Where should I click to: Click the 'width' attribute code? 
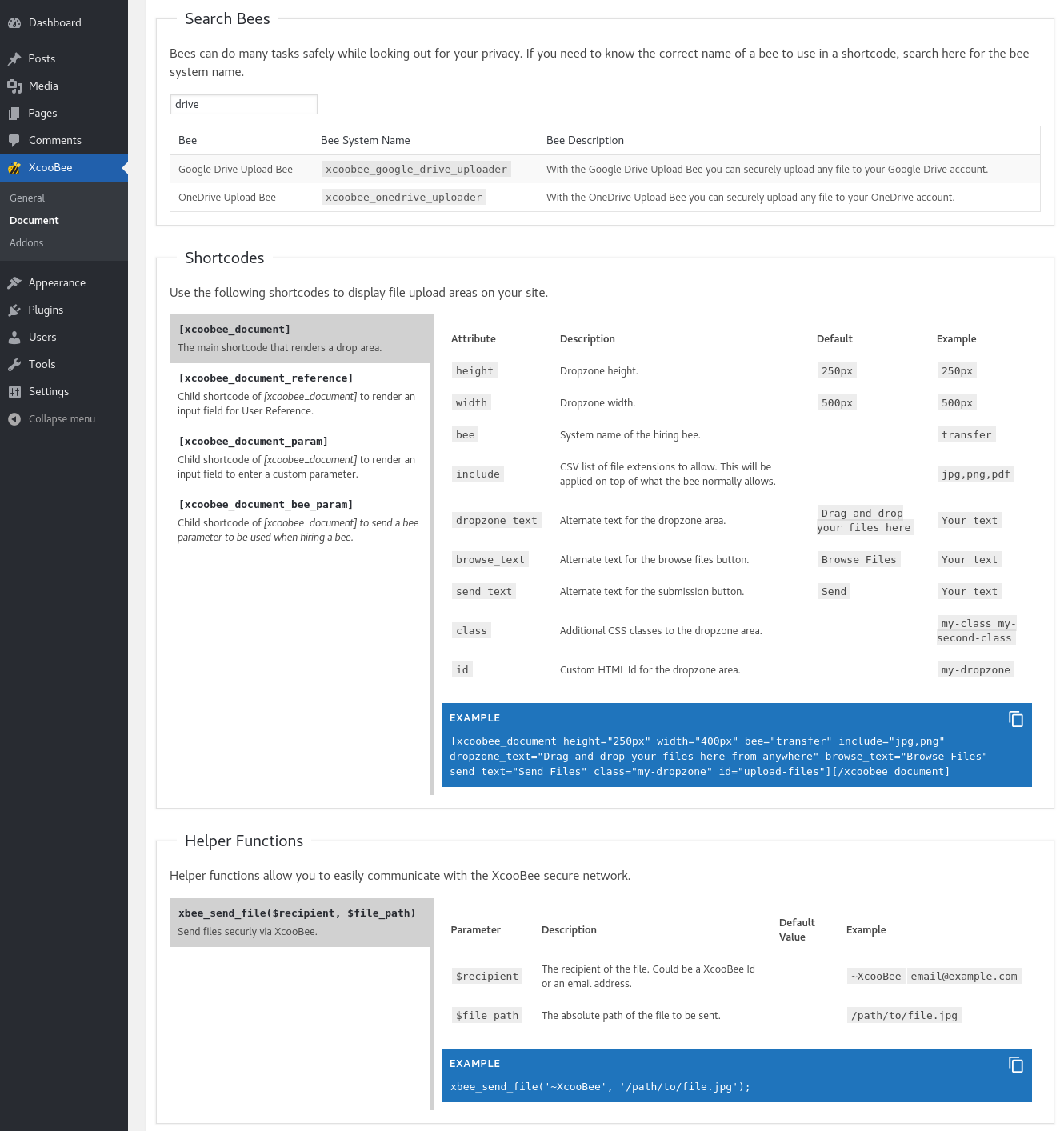[471, 402]
